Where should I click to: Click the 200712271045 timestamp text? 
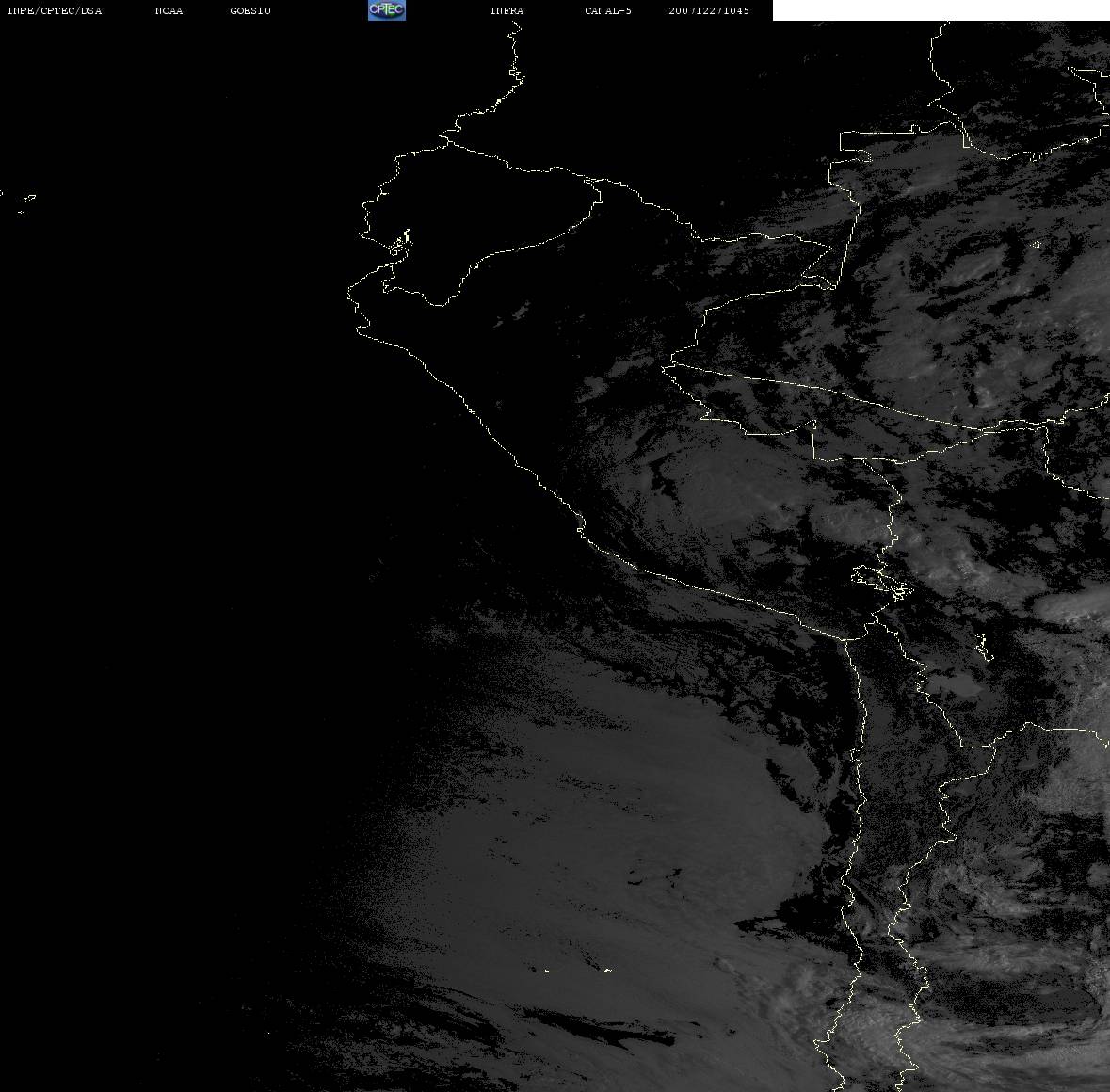[709, 11]
